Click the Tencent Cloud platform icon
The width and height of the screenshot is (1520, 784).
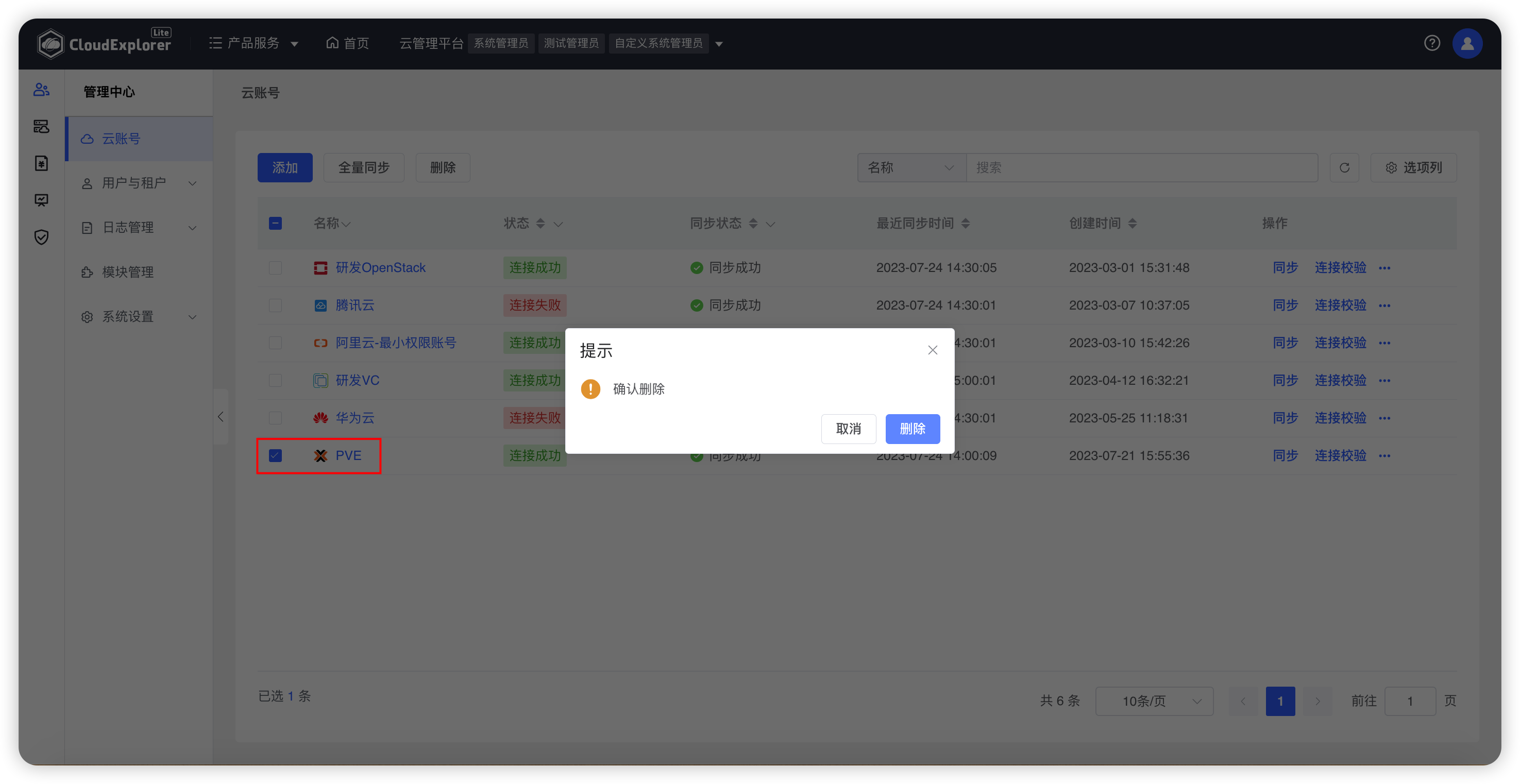(320, 305)
